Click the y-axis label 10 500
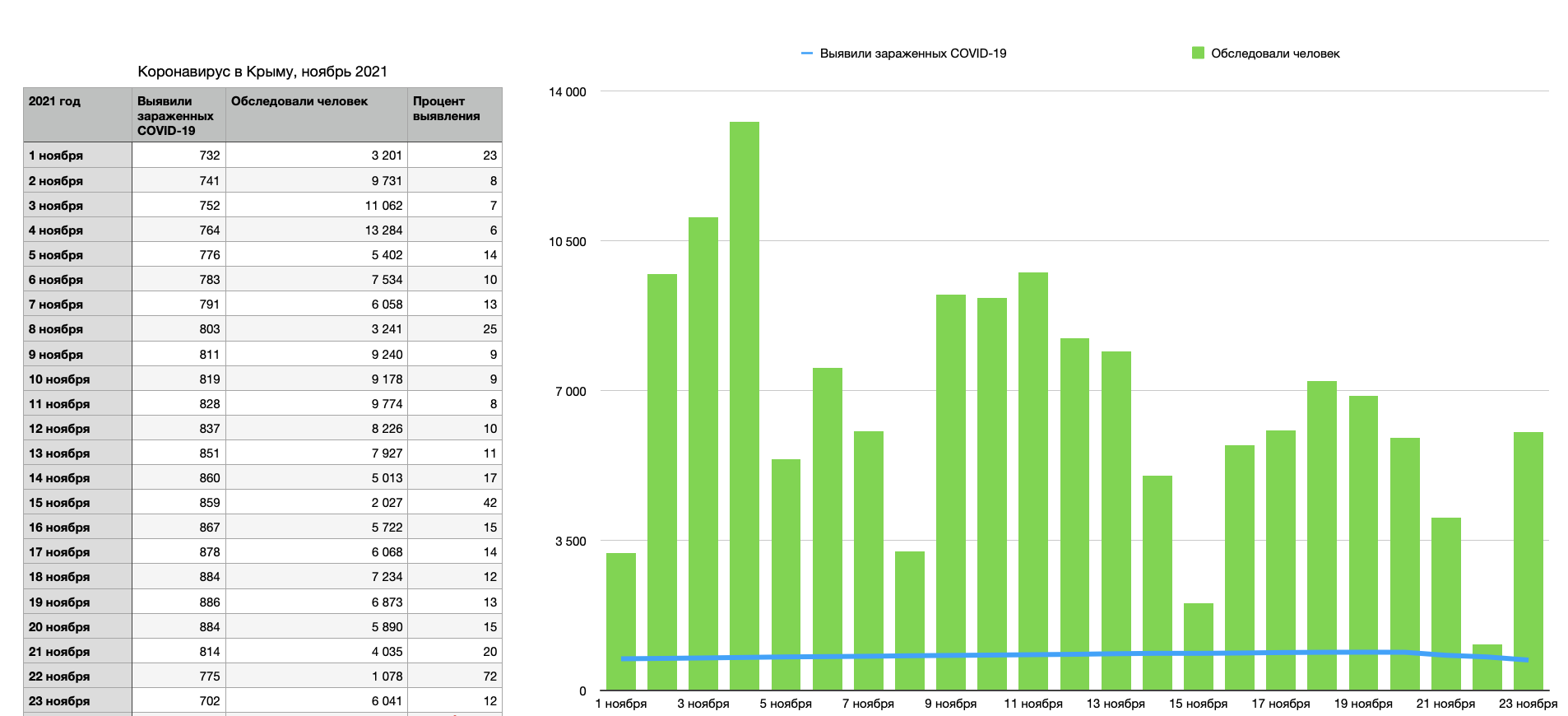The image size is (1568, 716). point(568,242)
